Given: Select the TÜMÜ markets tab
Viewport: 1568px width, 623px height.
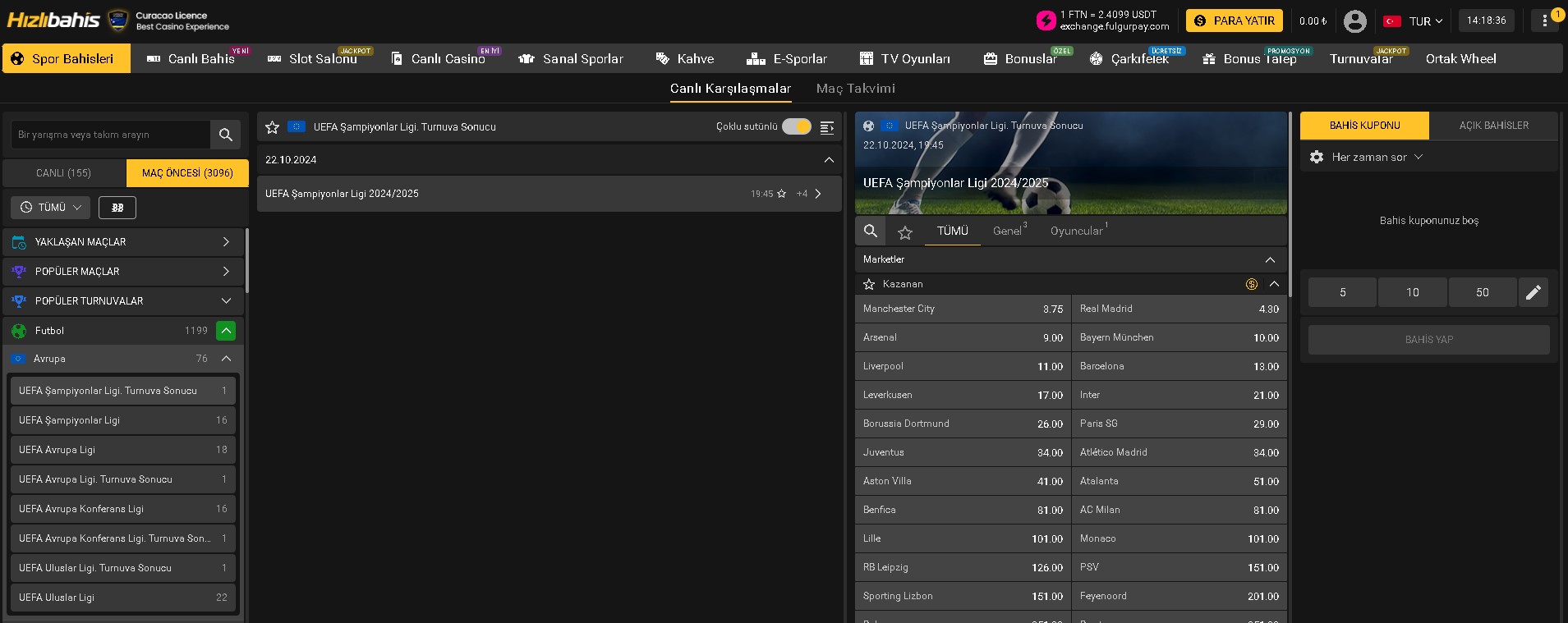Looking at the screenshot, I should tap(953, 231).
